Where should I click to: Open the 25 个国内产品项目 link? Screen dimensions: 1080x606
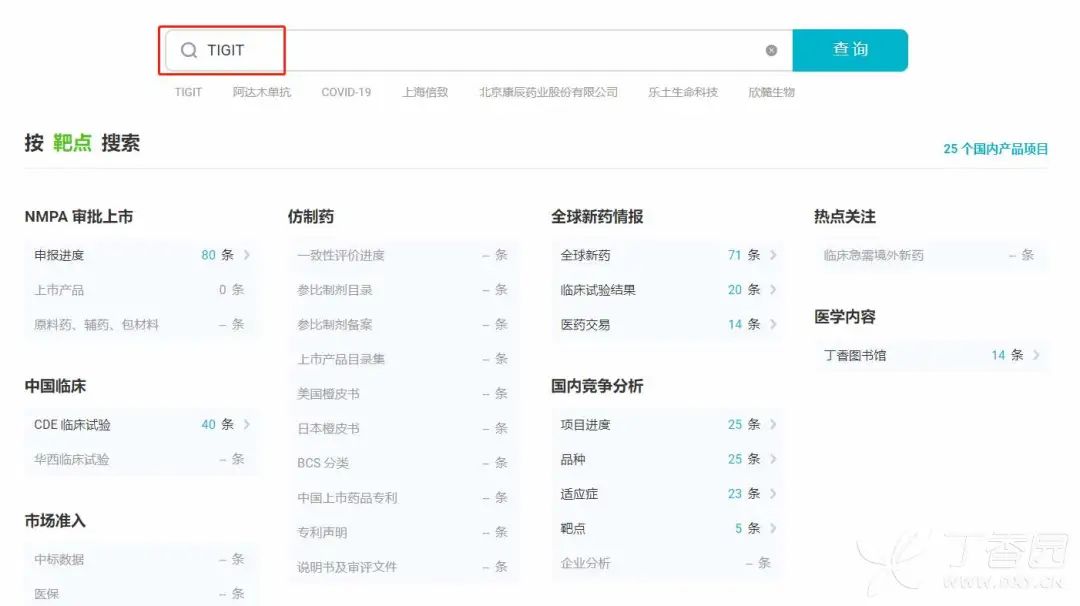click(x=995, y=149)
